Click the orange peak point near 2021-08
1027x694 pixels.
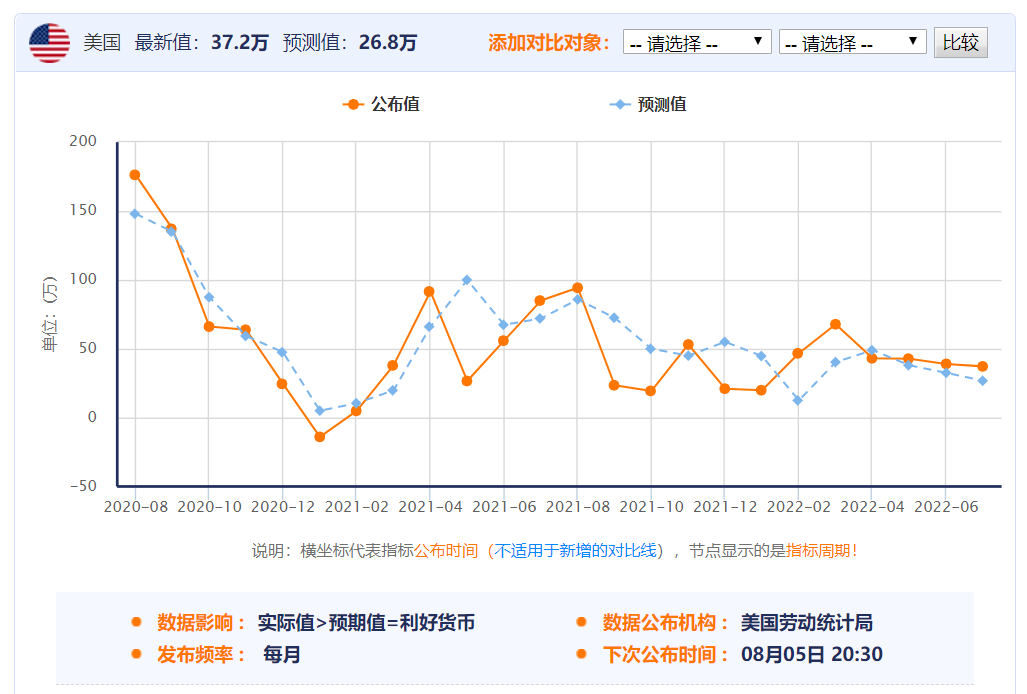[577, 288]
